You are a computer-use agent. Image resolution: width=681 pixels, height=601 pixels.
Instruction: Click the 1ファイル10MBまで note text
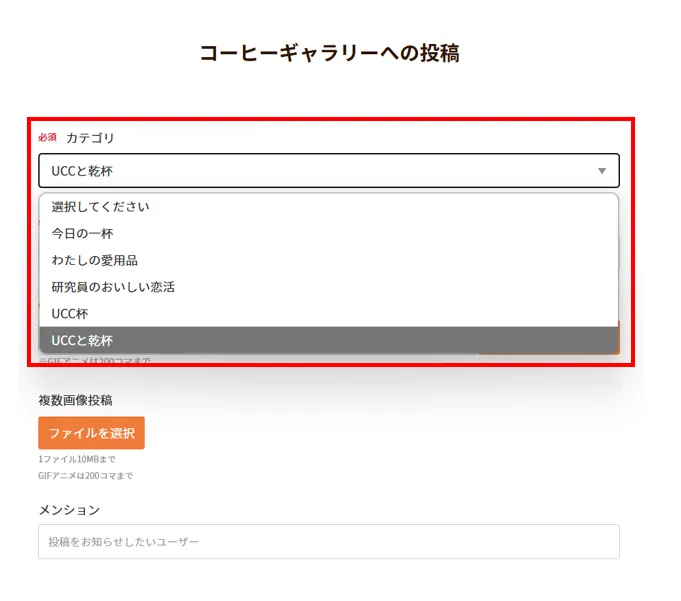77,459
